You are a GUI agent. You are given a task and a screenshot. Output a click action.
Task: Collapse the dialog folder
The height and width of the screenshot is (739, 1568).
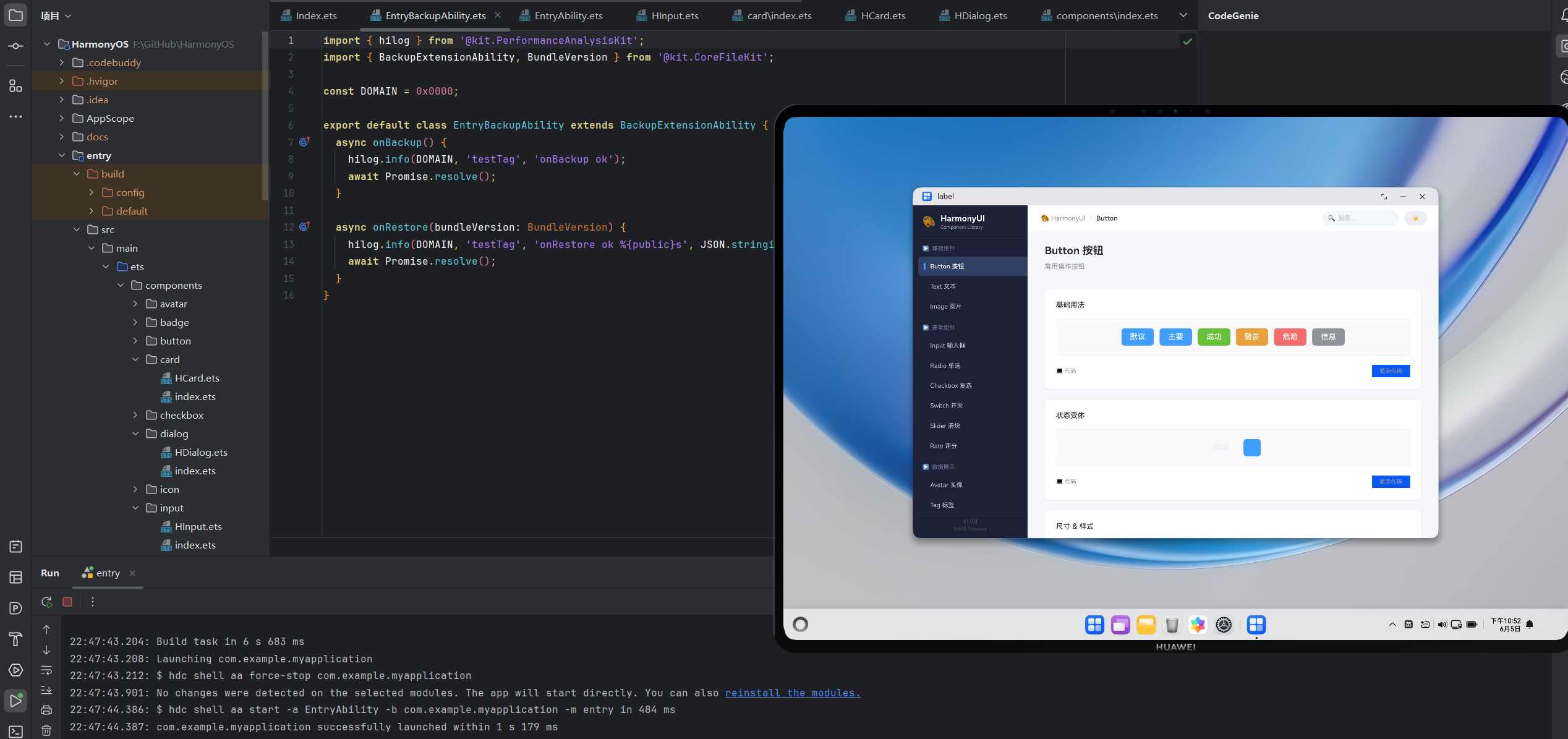click(x=135, y=434)
